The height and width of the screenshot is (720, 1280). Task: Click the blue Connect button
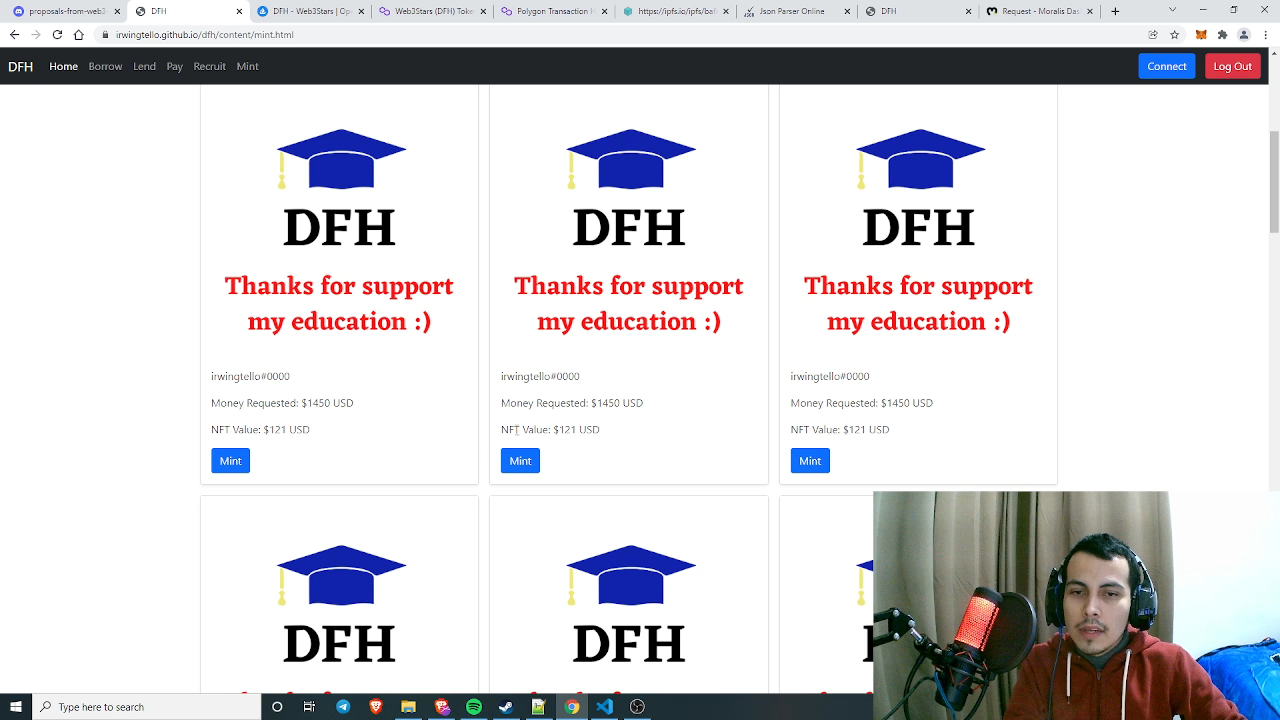pyautogui.click(x=1166, y=66)
